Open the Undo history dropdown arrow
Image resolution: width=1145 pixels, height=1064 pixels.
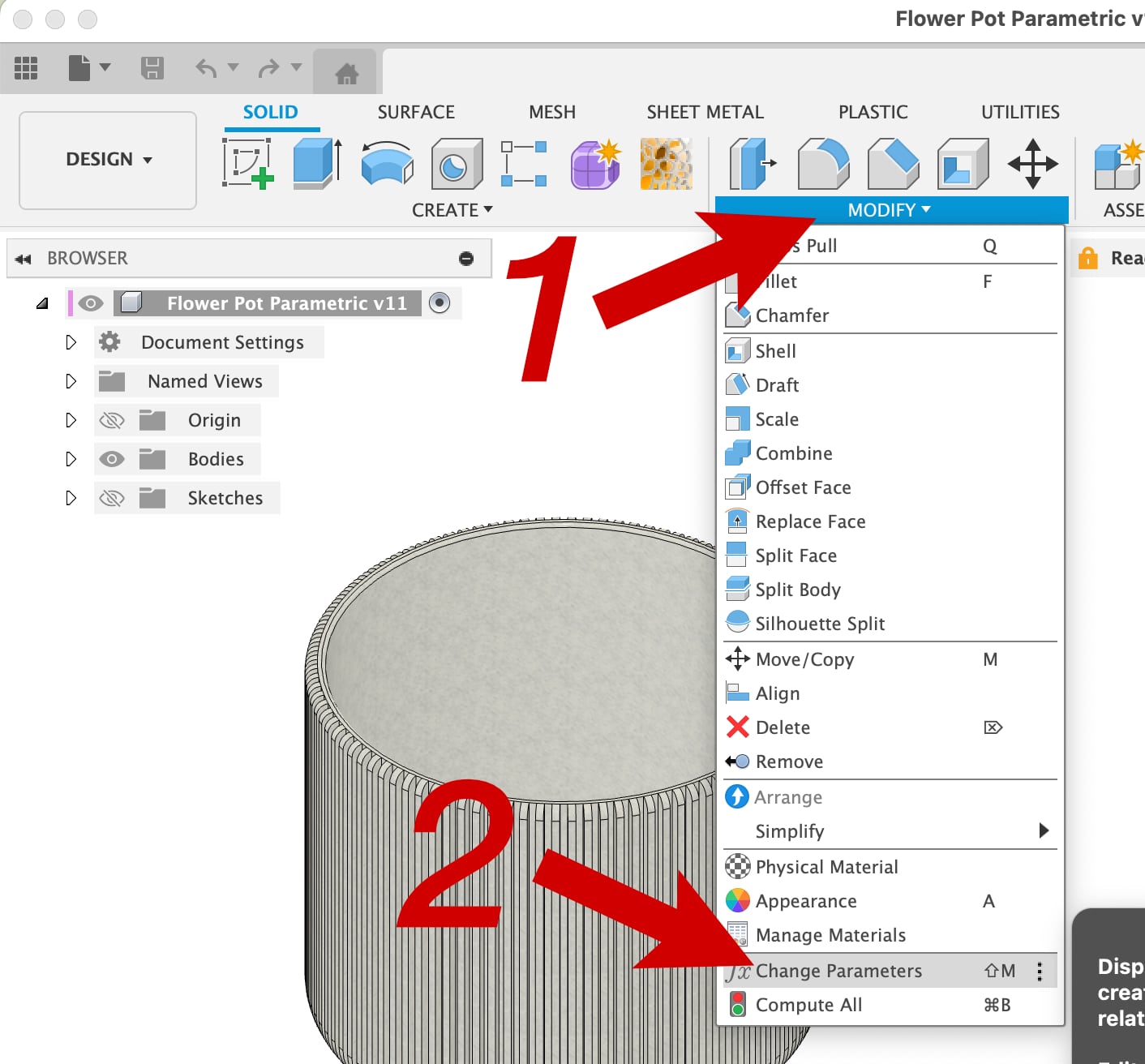234,67
